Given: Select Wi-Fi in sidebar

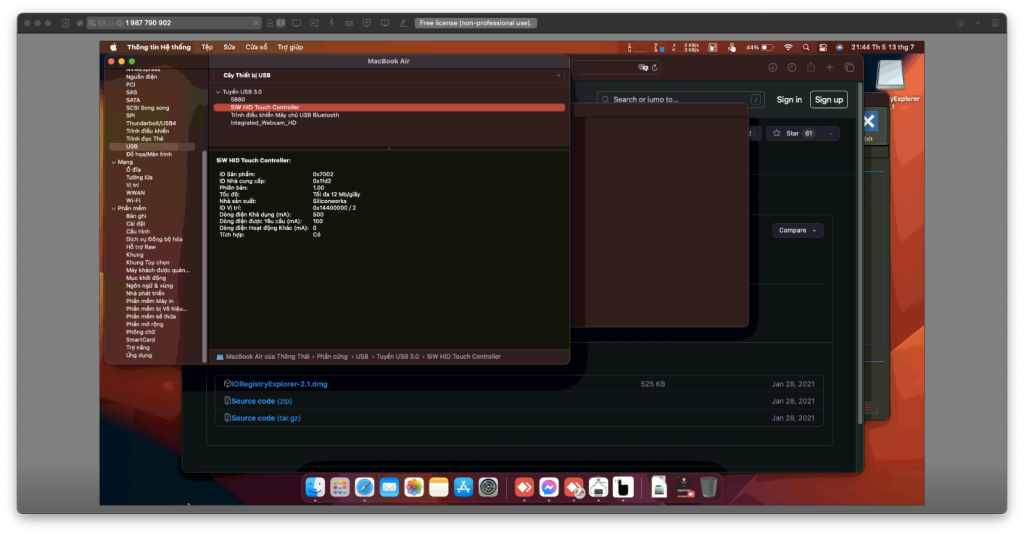Looking at the screenshot, I should tap(133, 201).
